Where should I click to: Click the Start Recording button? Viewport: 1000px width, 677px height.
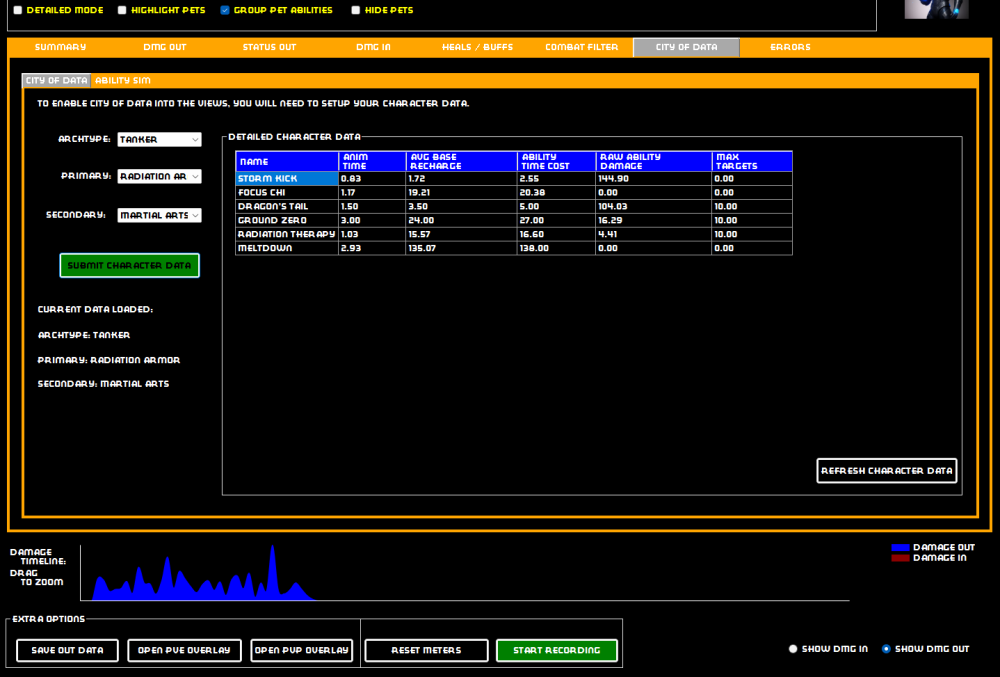[556, 650]
